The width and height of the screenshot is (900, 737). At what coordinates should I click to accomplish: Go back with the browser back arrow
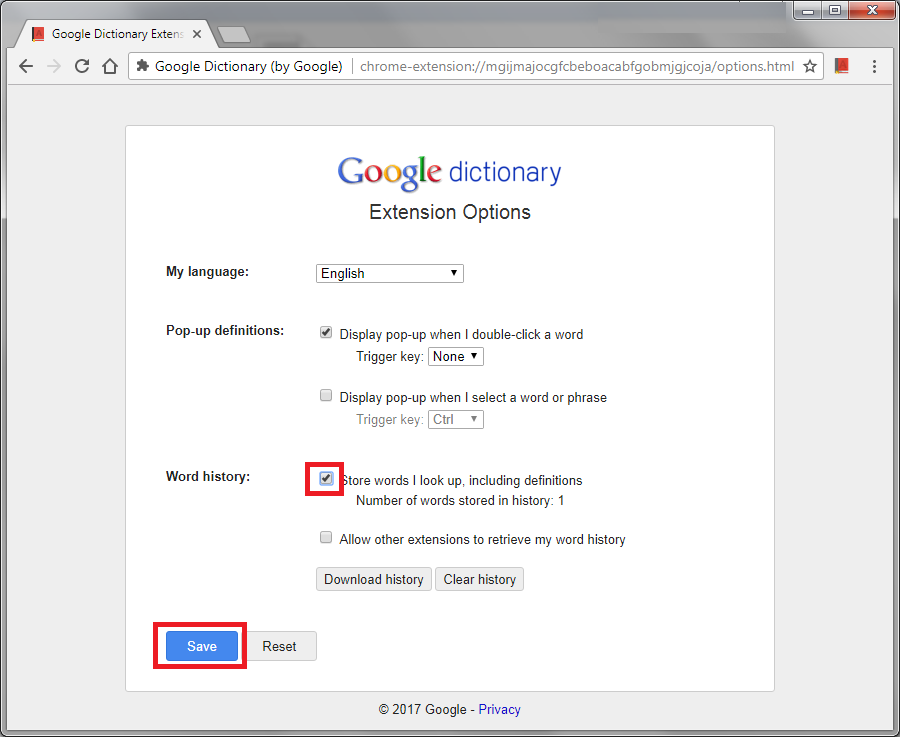click(x=26, y=66)
